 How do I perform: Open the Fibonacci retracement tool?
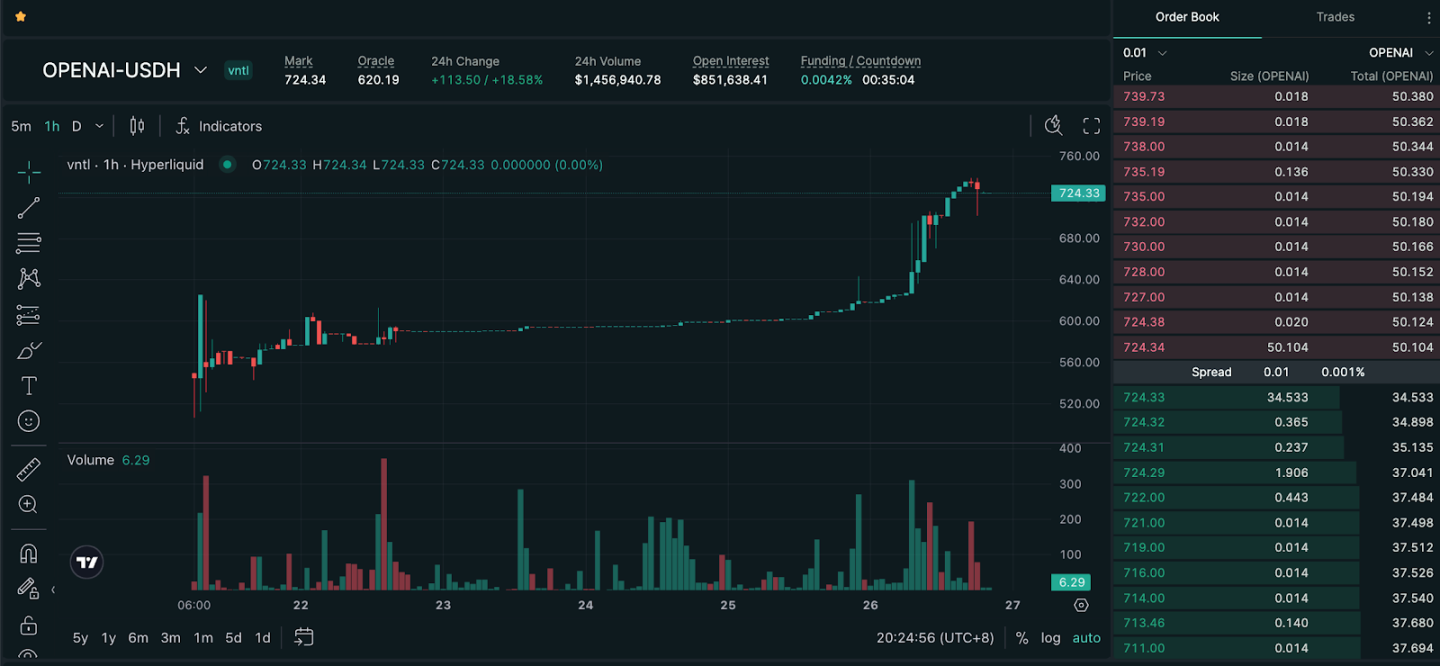click(x=29, y=243)
